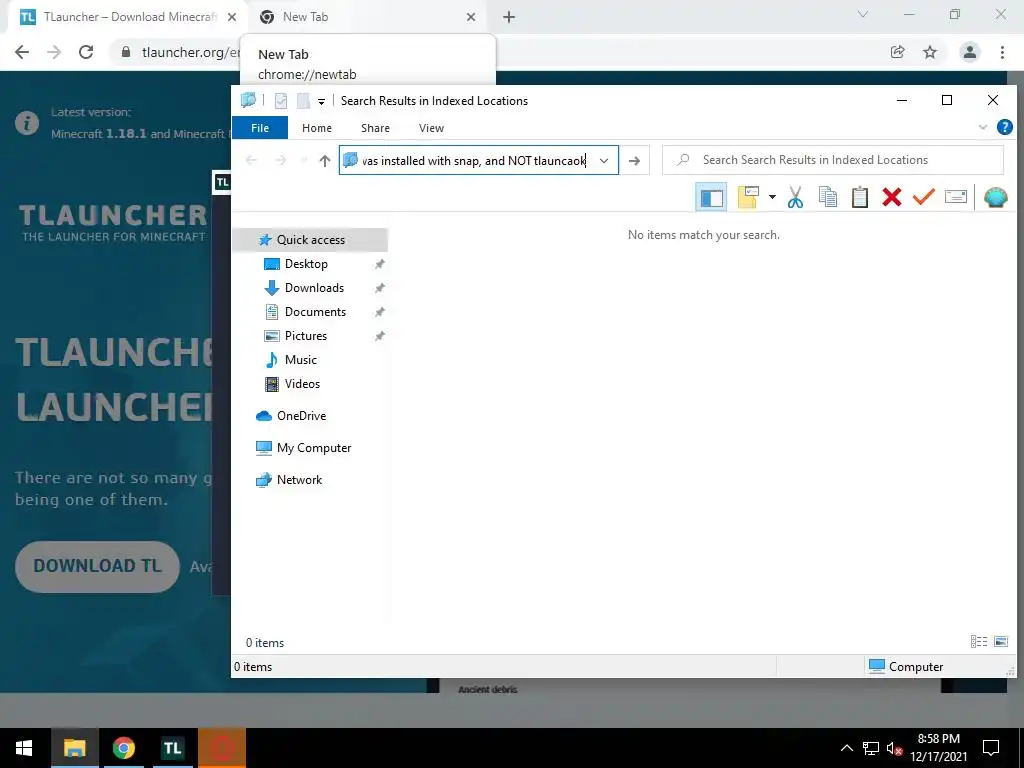1024x768 pixels.
Task: Click the Paste clipboard icon
Action: (859, 197)
